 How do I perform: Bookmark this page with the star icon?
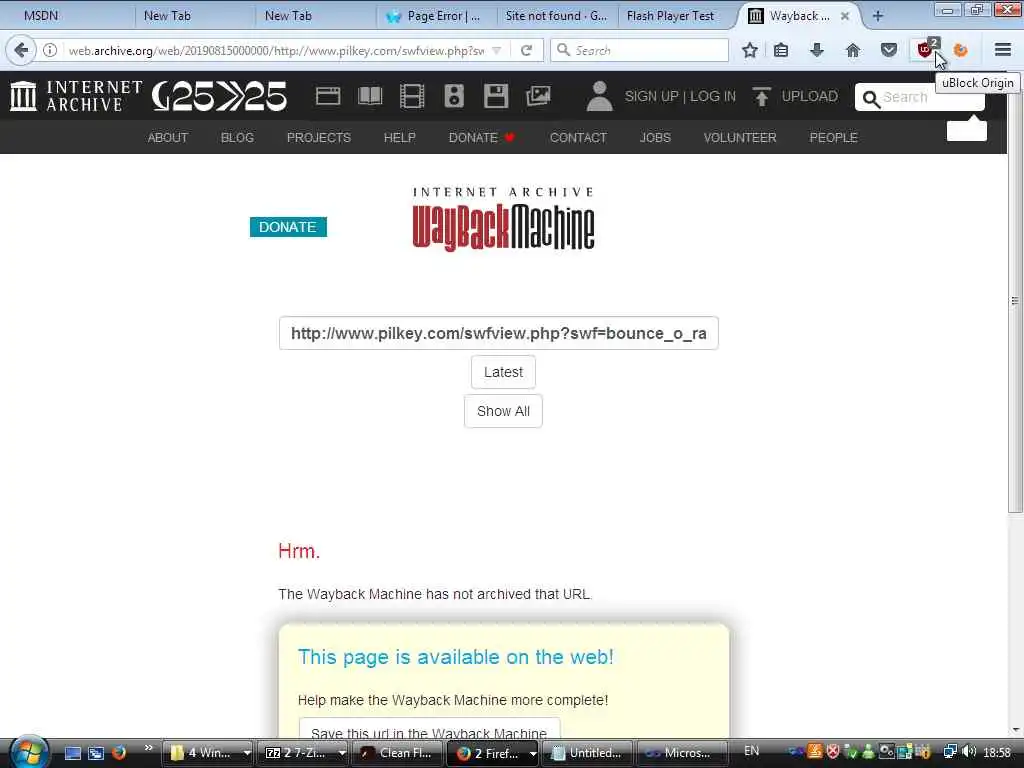point(750,50)
